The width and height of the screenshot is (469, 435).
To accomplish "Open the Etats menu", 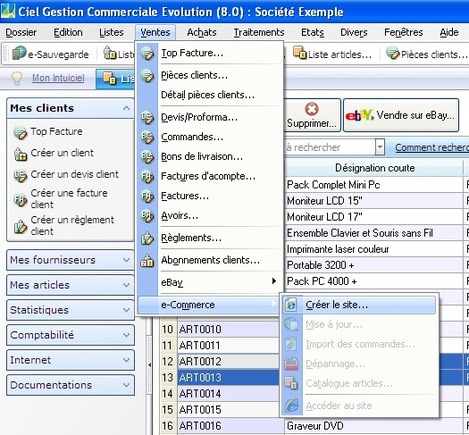I will point(312,33).
